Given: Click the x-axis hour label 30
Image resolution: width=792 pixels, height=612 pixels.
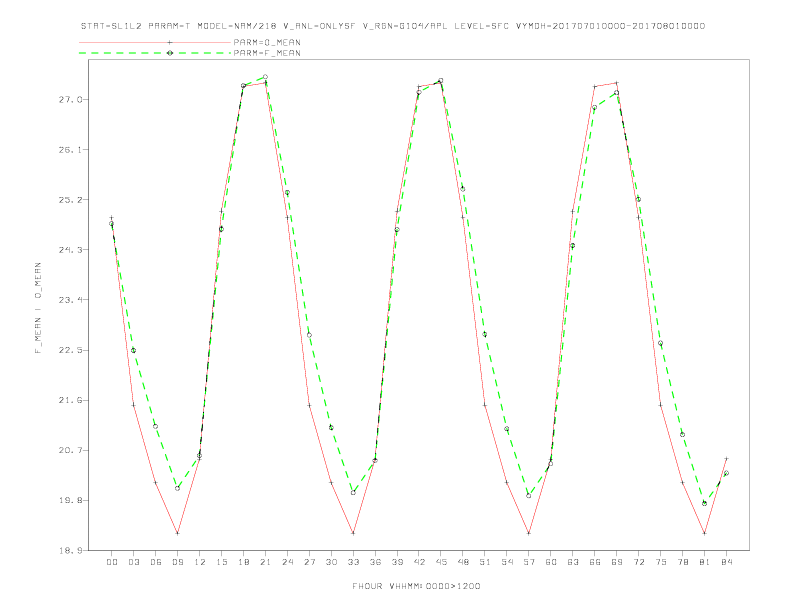Looking at the screenshot, I should 331,562.
